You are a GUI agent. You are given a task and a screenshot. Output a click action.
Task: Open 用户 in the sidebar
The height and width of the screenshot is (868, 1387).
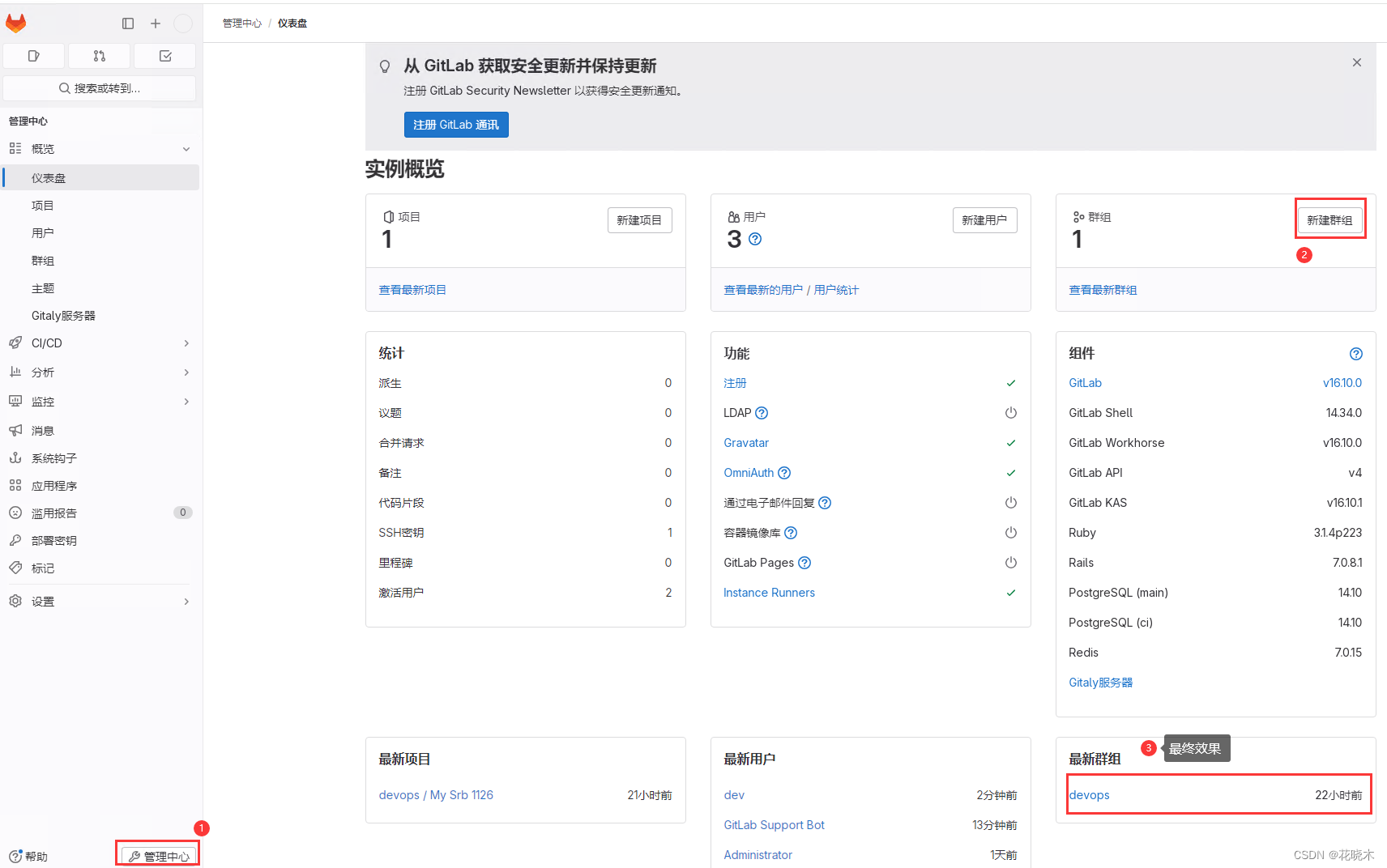(100, 233)
